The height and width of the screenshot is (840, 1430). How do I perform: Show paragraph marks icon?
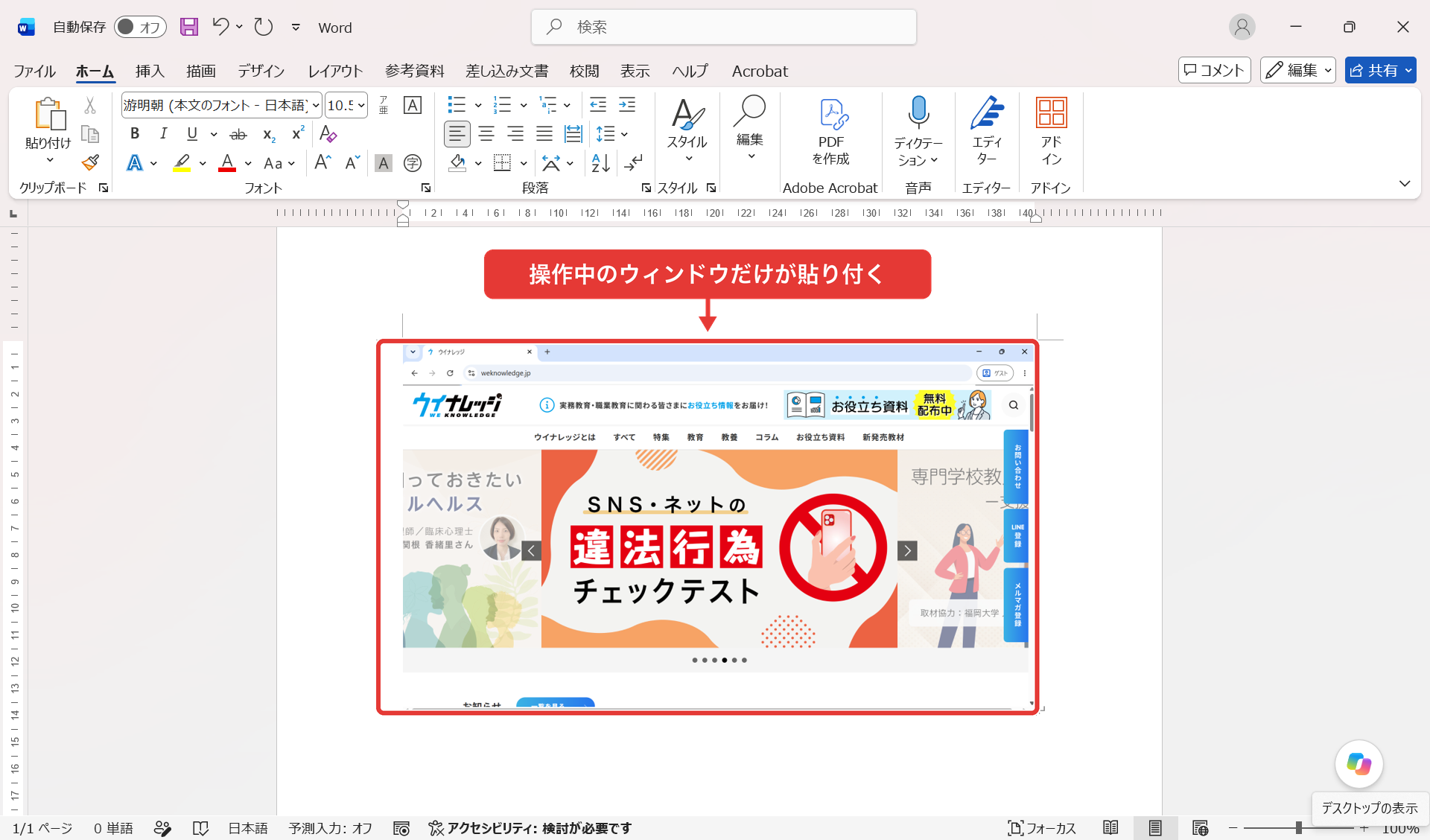[634, 162]
